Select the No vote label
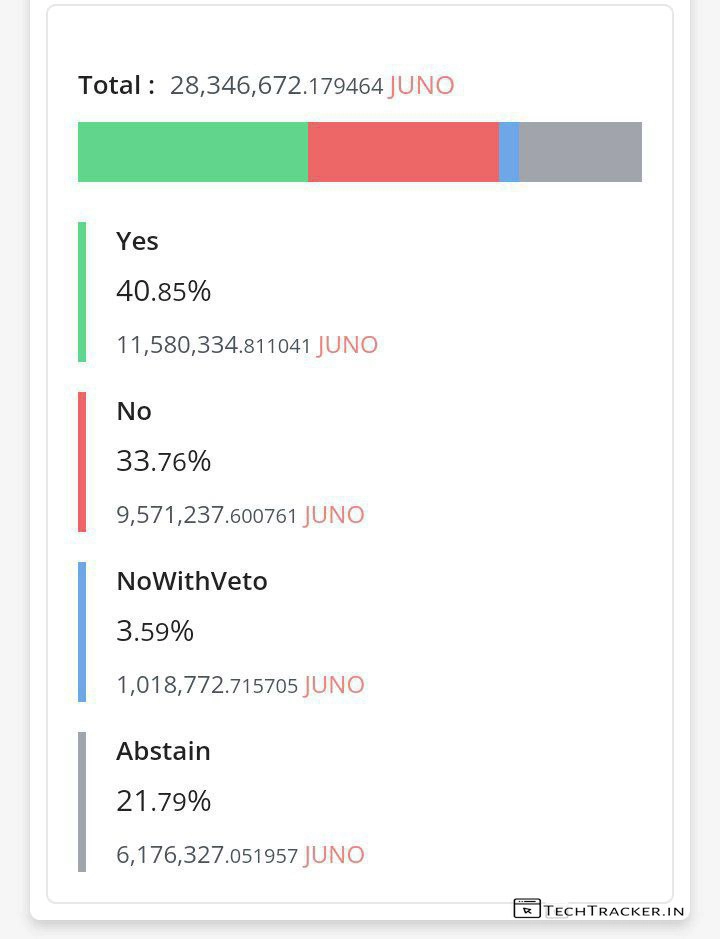The height and width of the screenshot is (939, 720). pos(134,411)
